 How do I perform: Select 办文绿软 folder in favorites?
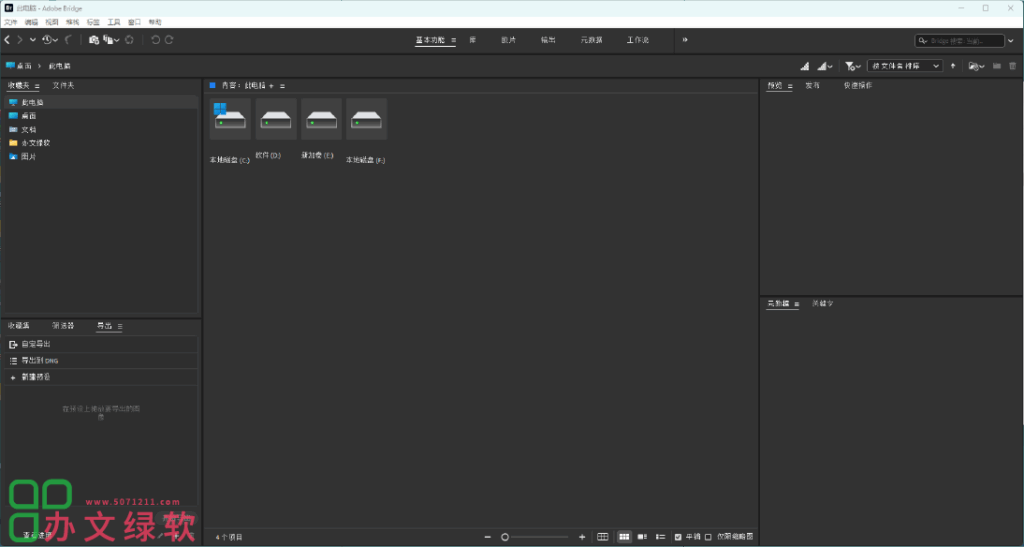pos(101,143)
